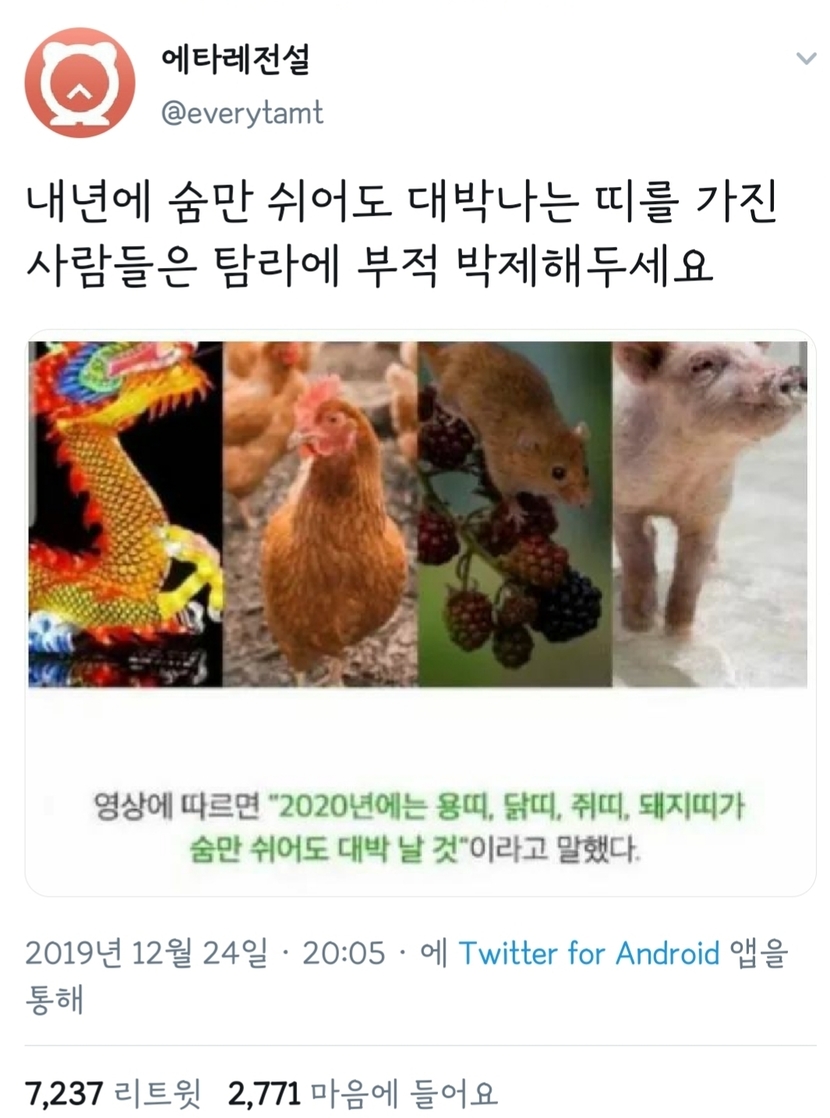The height and width of the screenshot is (1118, 830).
Task: Open the 에타레전설 display name
Action: (x=236, y=59)
